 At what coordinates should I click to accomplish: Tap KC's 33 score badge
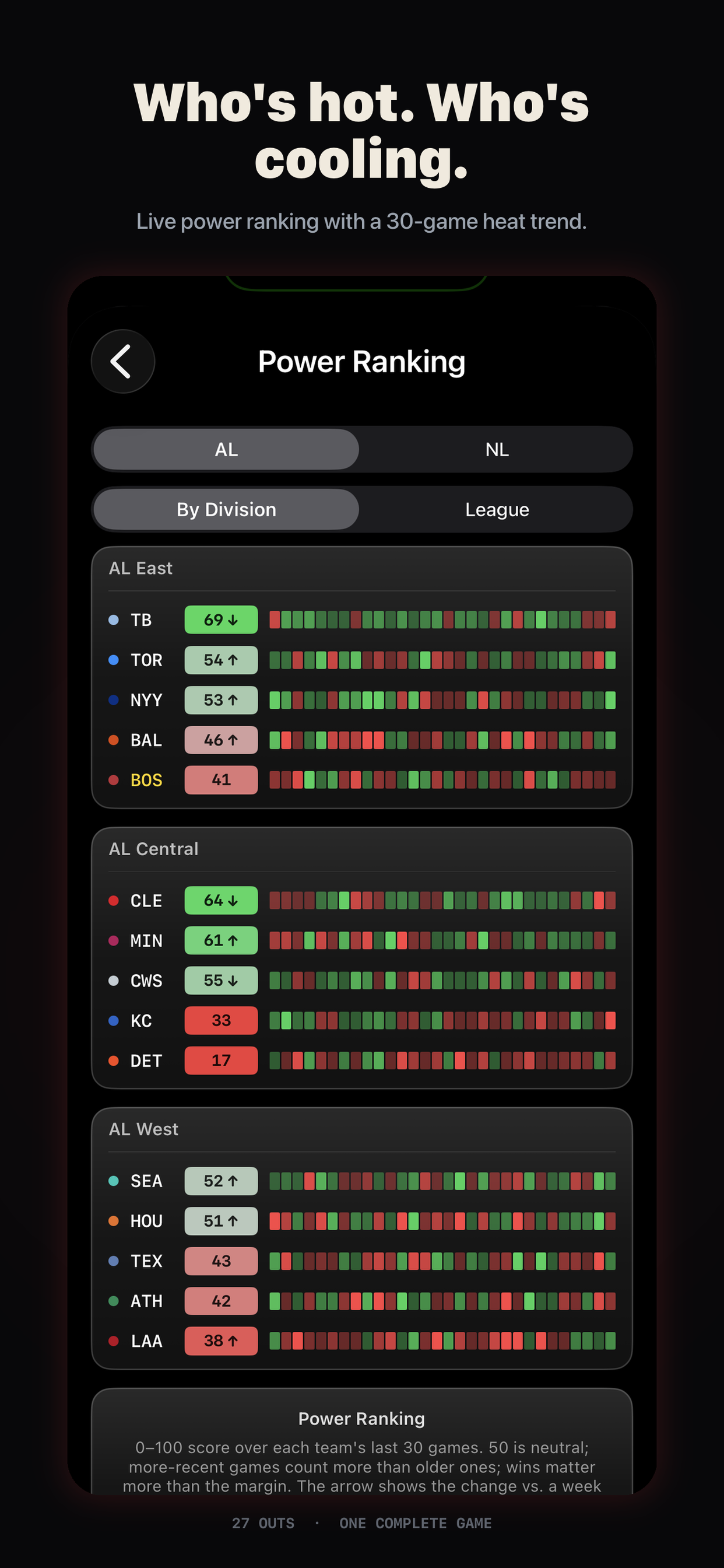tap(221, 1020)
